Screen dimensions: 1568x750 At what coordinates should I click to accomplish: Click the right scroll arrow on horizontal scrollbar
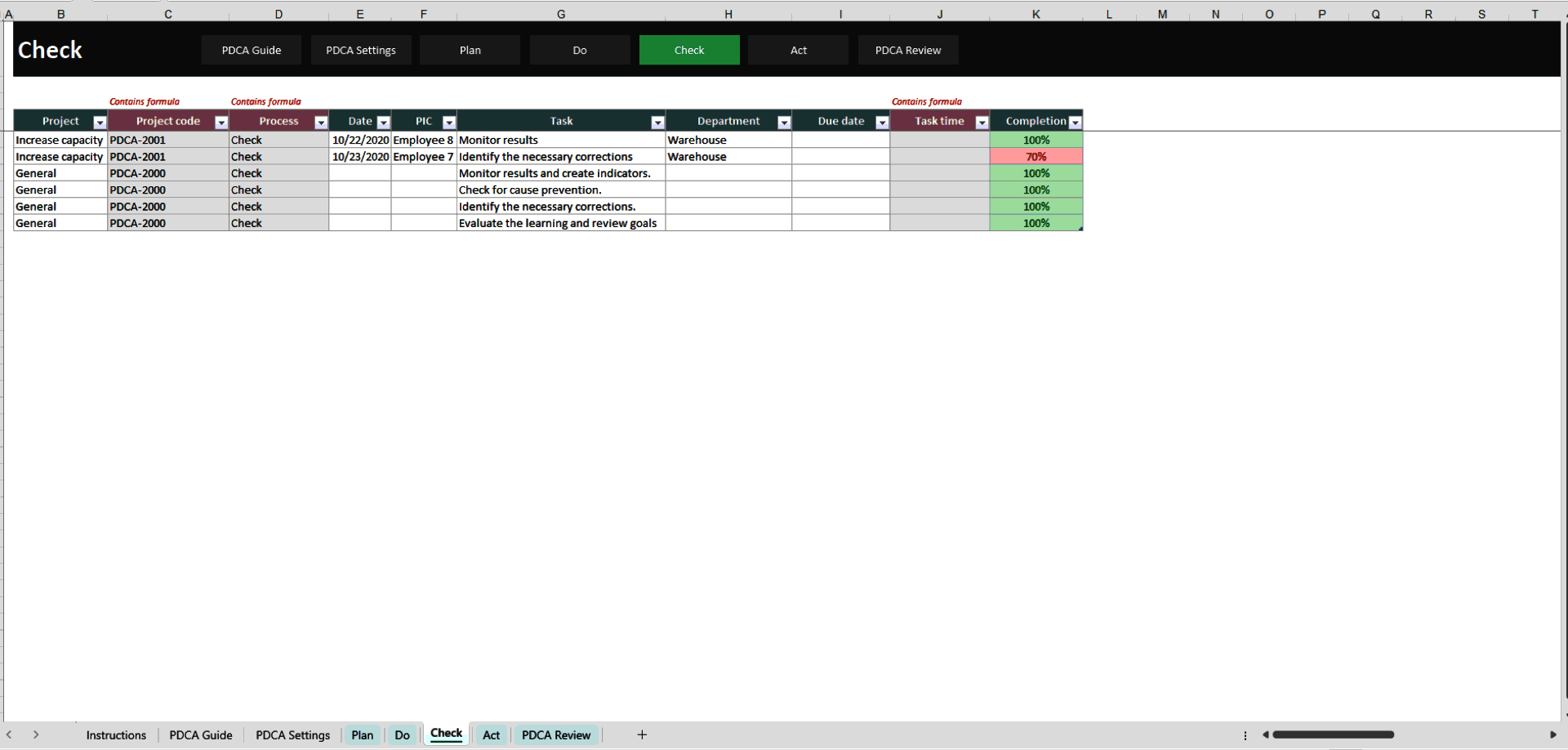pos(1557,734)
